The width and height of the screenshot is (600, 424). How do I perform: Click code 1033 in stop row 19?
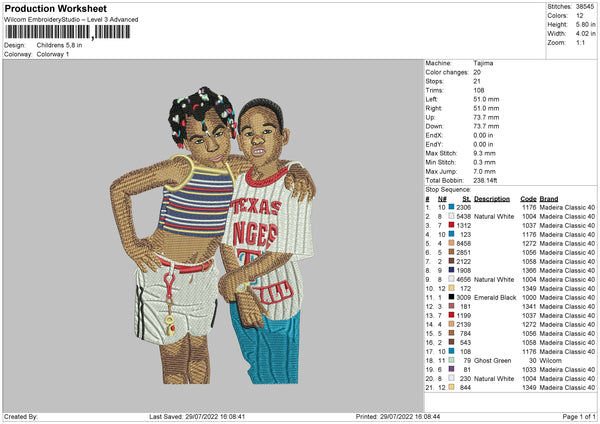[529, 370]
